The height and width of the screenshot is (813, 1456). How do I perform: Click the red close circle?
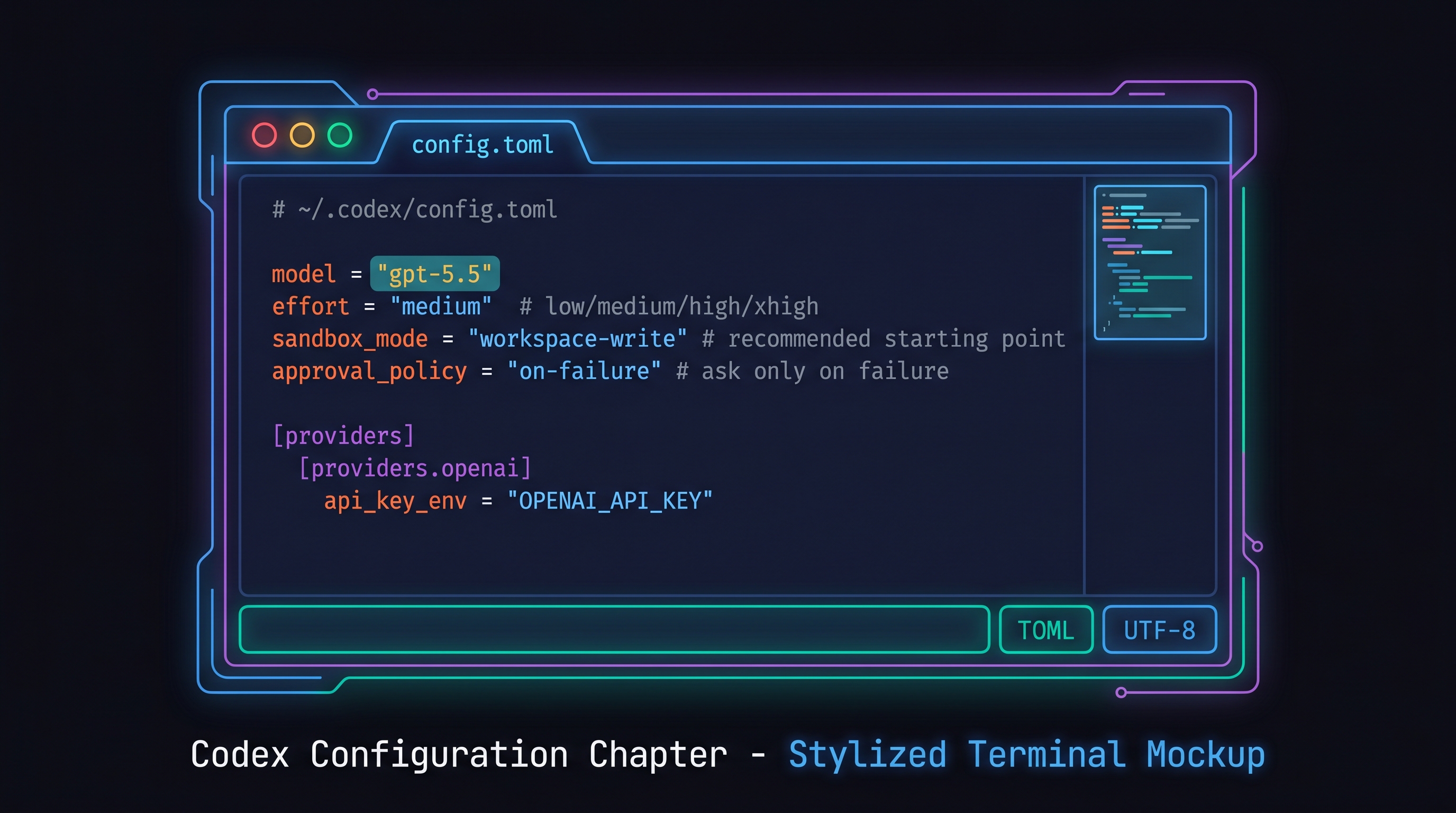point(264,135)
